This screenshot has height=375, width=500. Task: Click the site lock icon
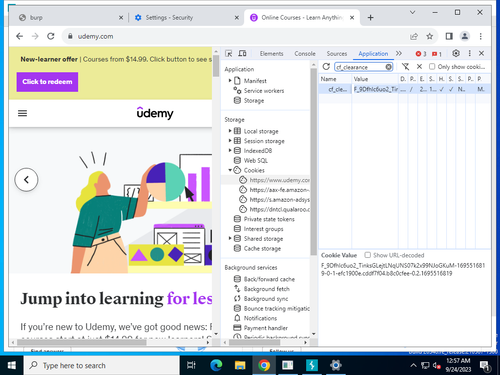tap(70, 36)
